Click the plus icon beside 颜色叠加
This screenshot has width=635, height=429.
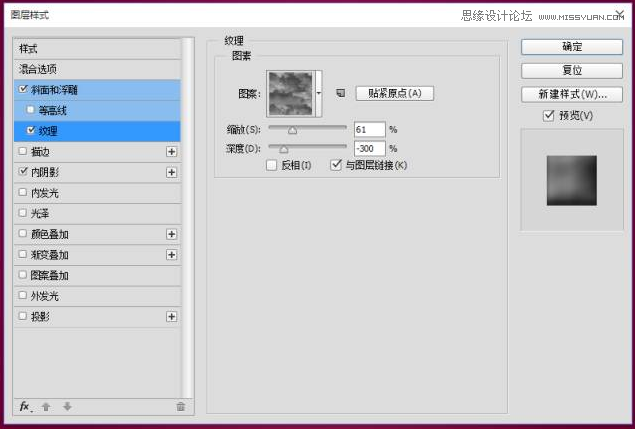(x=171, y=234)
